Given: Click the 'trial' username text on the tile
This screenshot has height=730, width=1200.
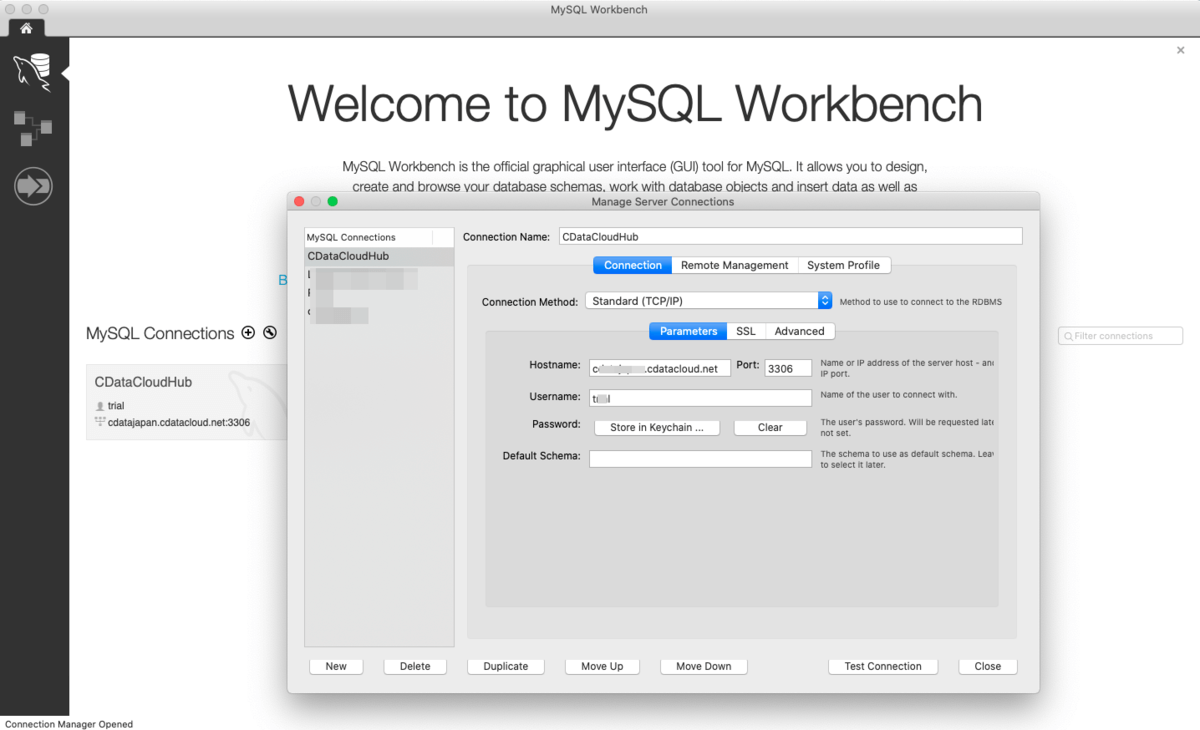Looking at the screenshot, I should click(x=116, y=406).
